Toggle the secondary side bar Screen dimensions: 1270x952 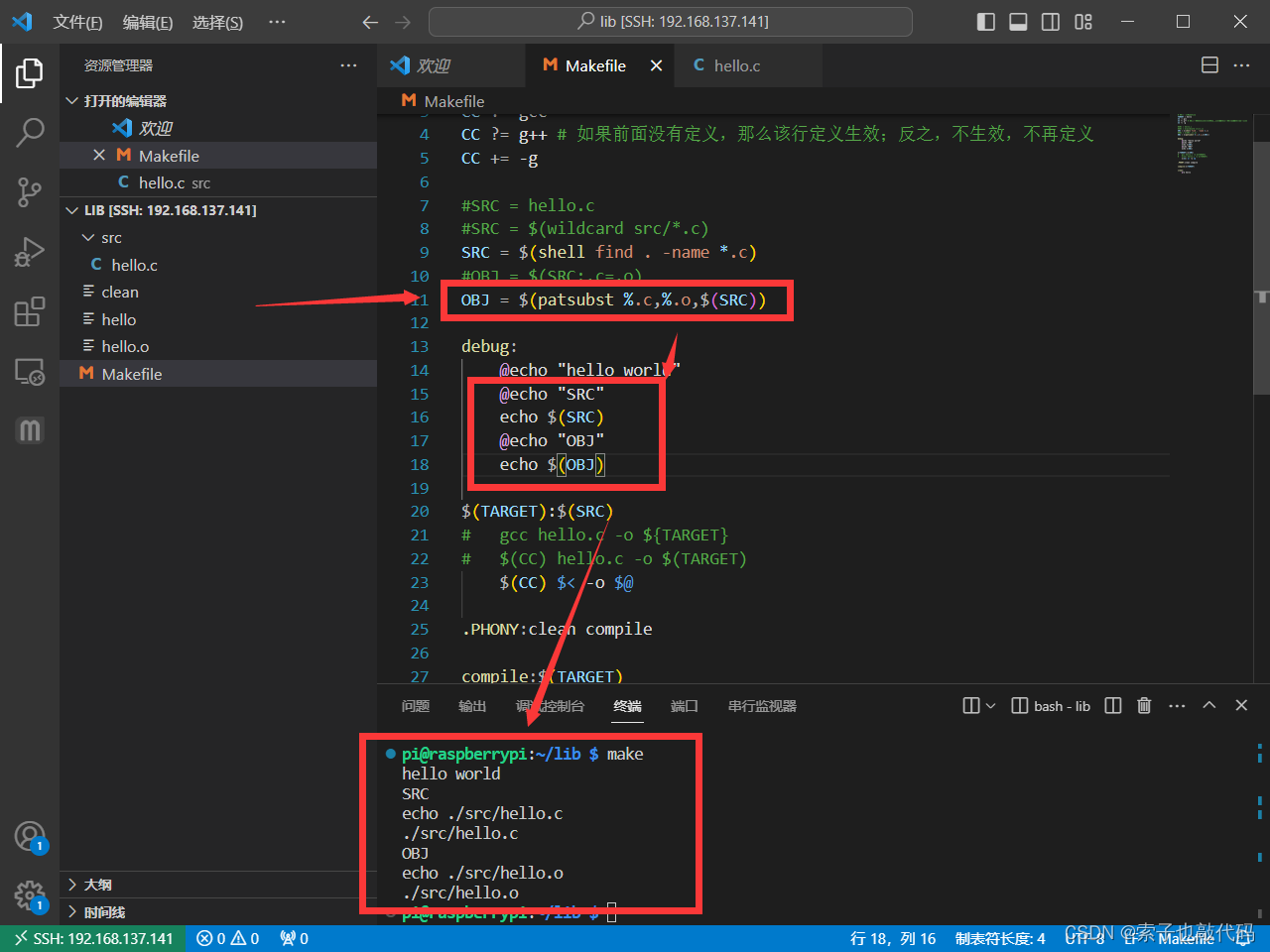click(1051, 22)
